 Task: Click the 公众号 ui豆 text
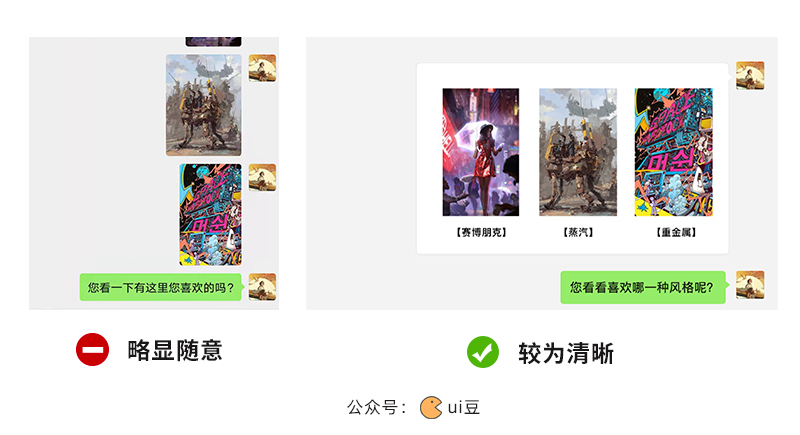414,407
